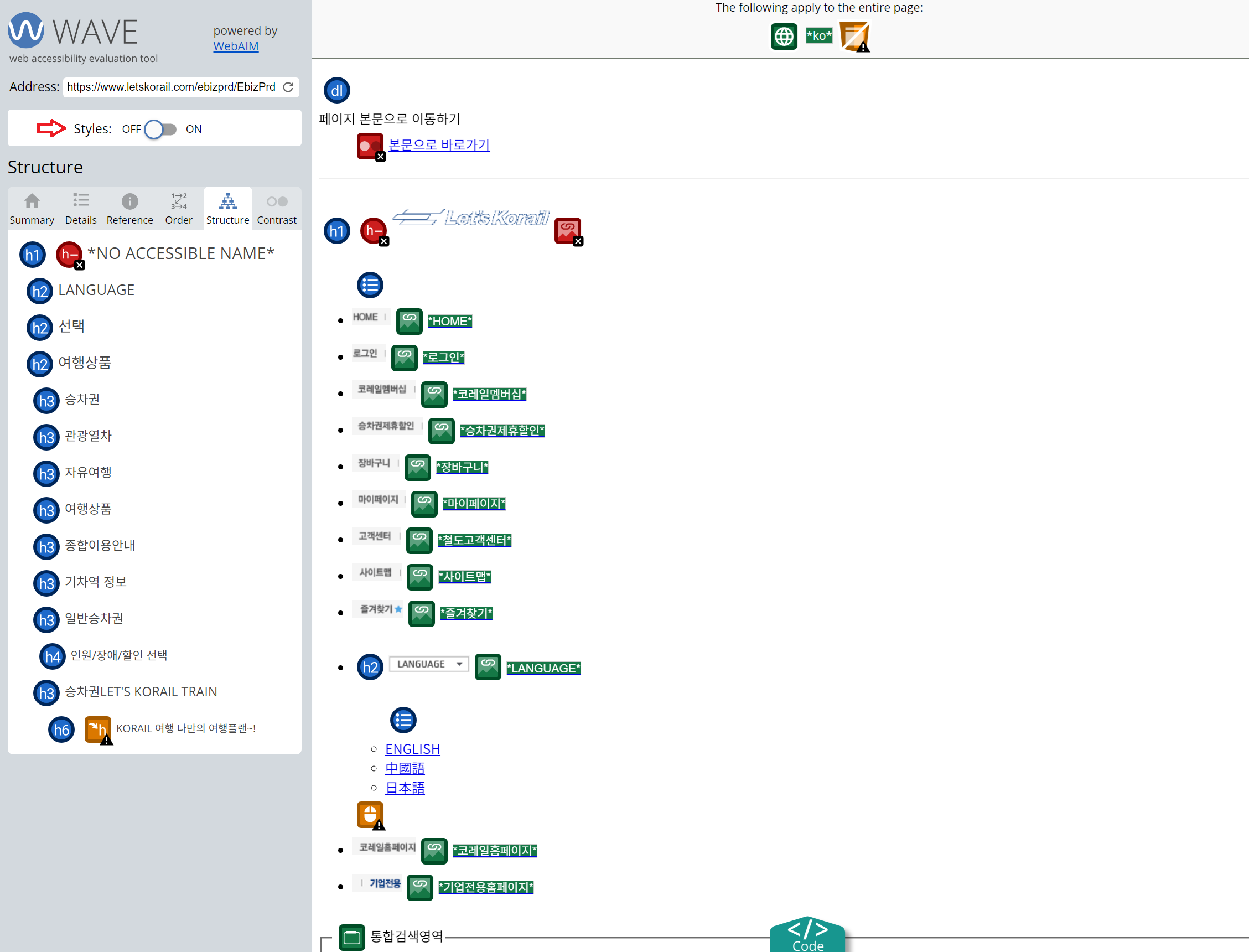Viewport: 1249px width, 952px height.
Task: Open the 中國語 language link
Action: (405, 768)
